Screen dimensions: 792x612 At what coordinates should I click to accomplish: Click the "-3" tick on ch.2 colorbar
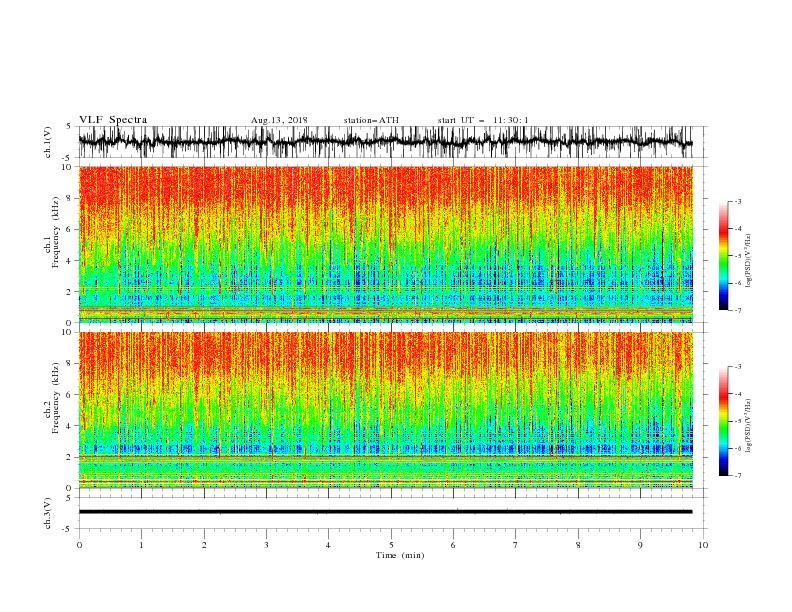click(x=737, y=367)
